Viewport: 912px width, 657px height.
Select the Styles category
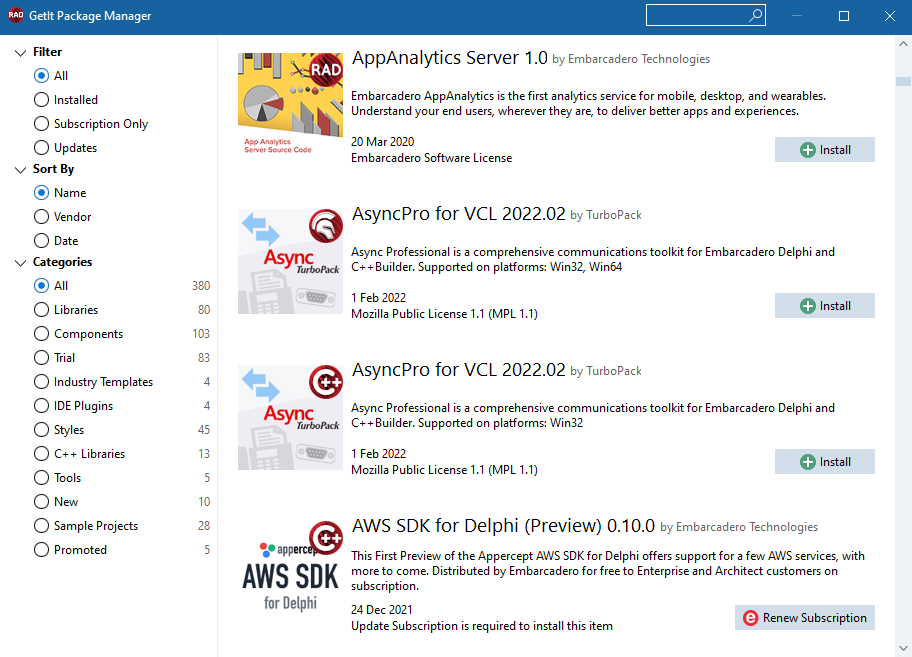click(41, 430)
